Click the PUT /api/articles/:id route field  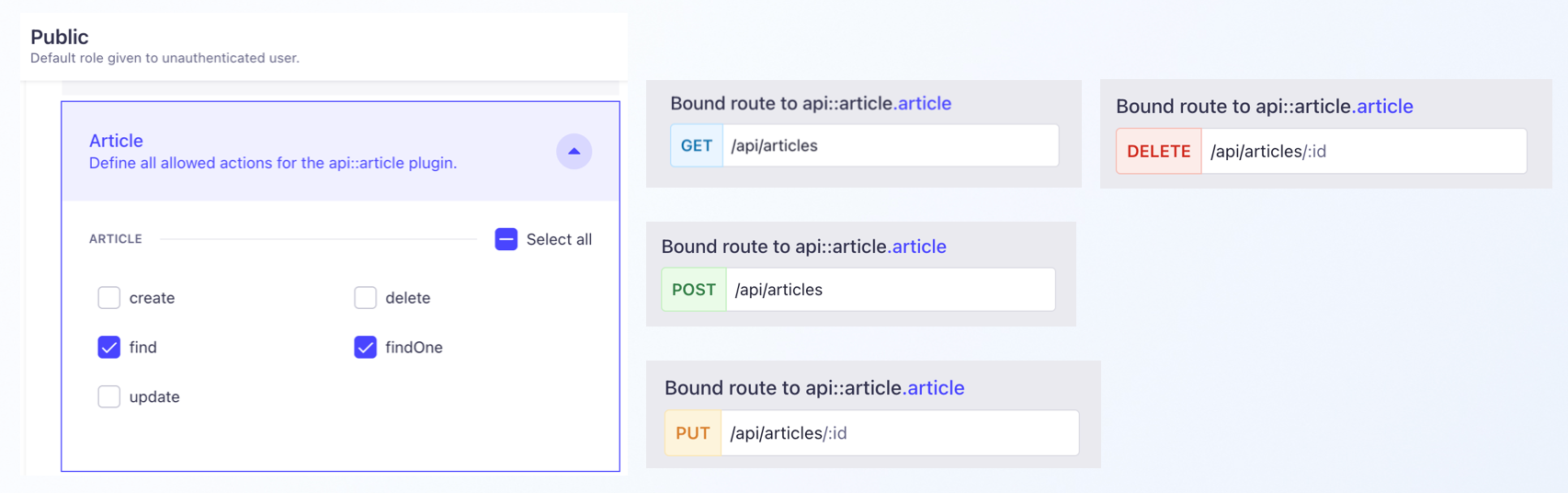899,433
